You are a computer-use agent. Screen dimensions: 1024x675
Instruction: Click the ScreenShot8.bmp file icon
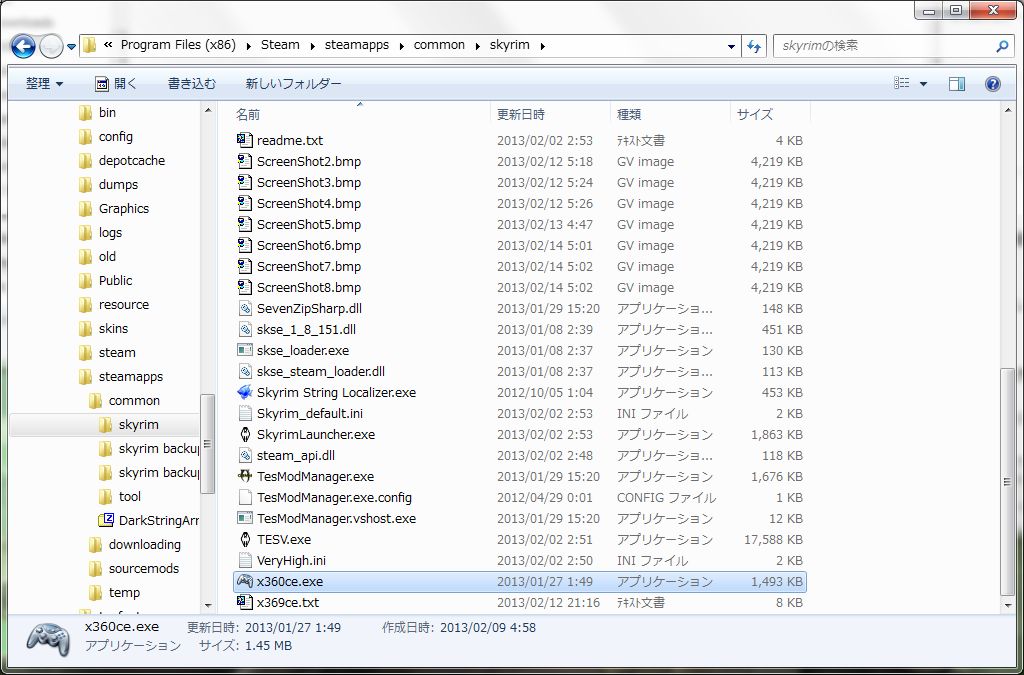pyautogui.click(x=244, y=287)
